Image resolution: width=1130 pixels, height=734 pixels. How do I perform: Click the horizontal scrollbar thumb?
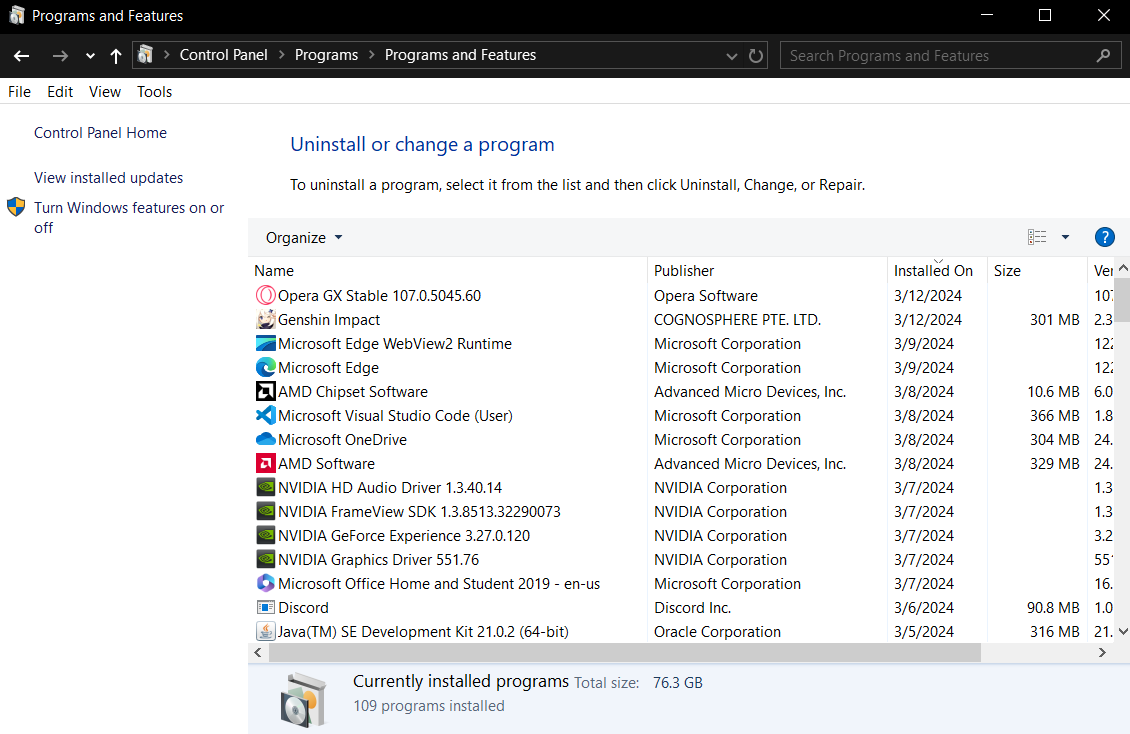click(625, 652)
